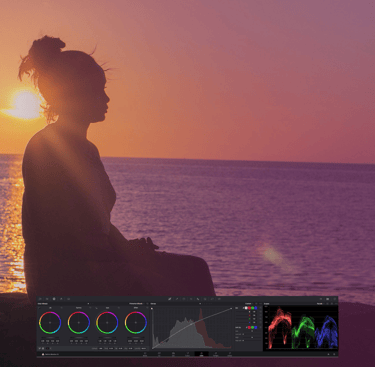This screenshot has height=367, width=375.
Task: Switch to the Deliver page tab
Action: pos(230,354)
